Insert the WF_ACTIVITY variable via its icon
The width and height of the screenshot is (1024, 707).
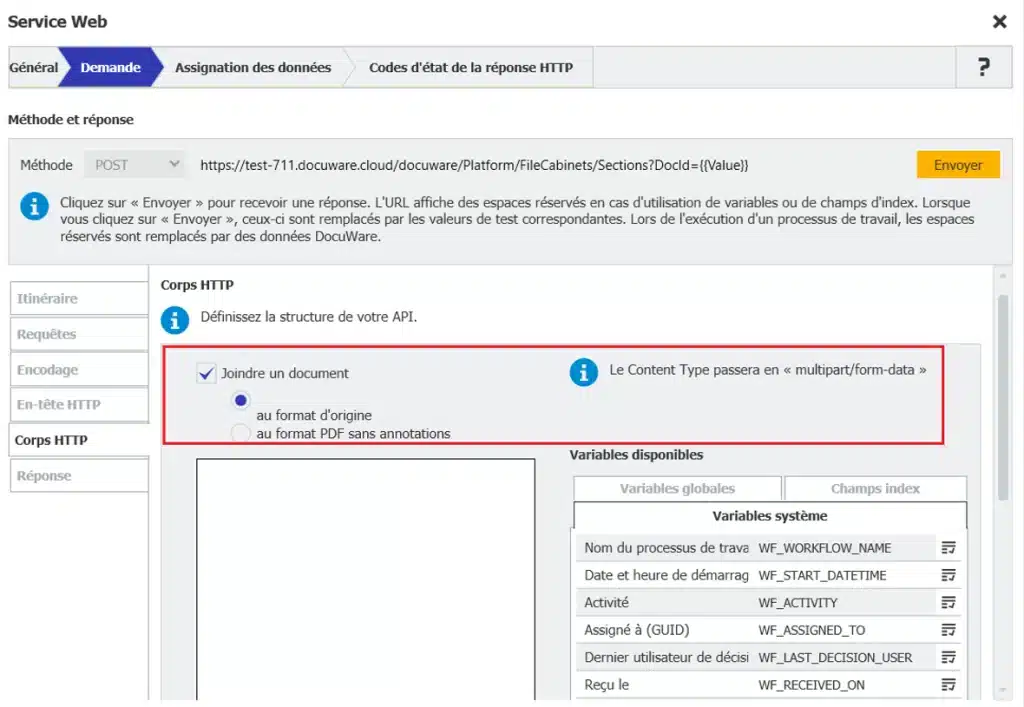coord(948,602)
